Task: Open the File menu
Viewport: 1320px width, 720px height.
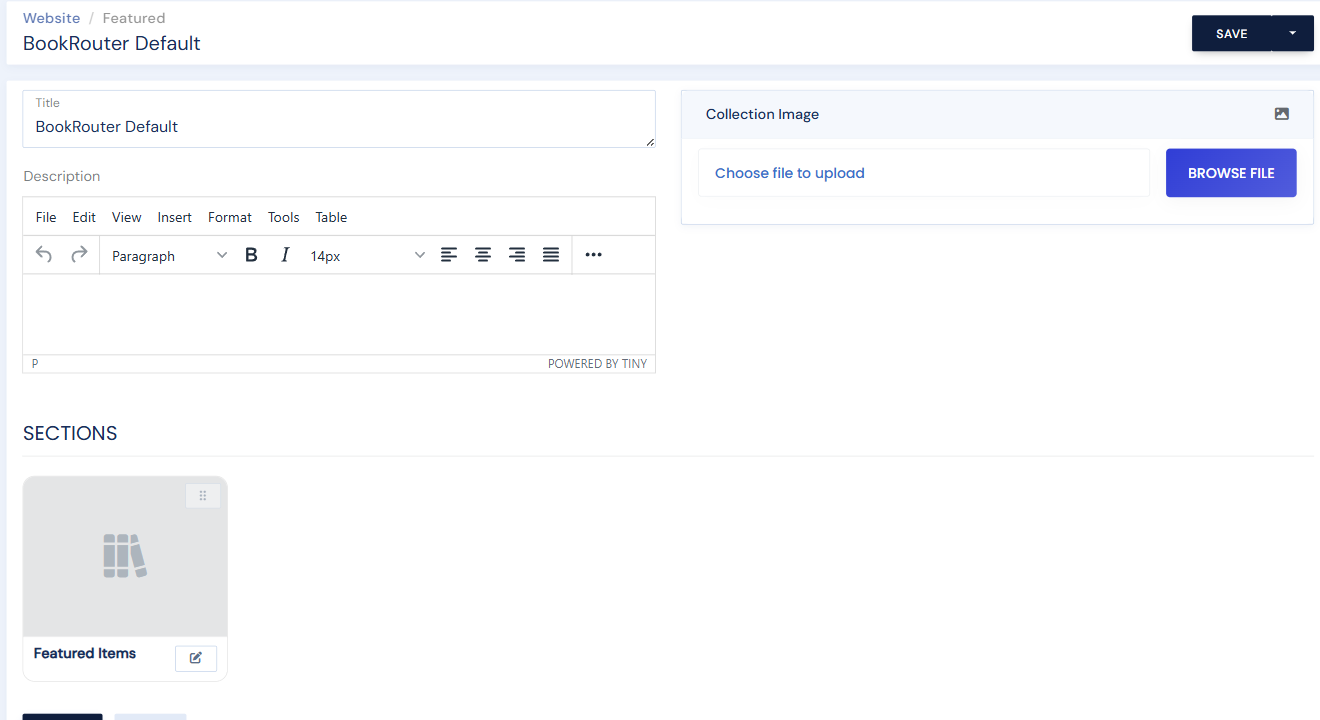Action: coord(46,217)
